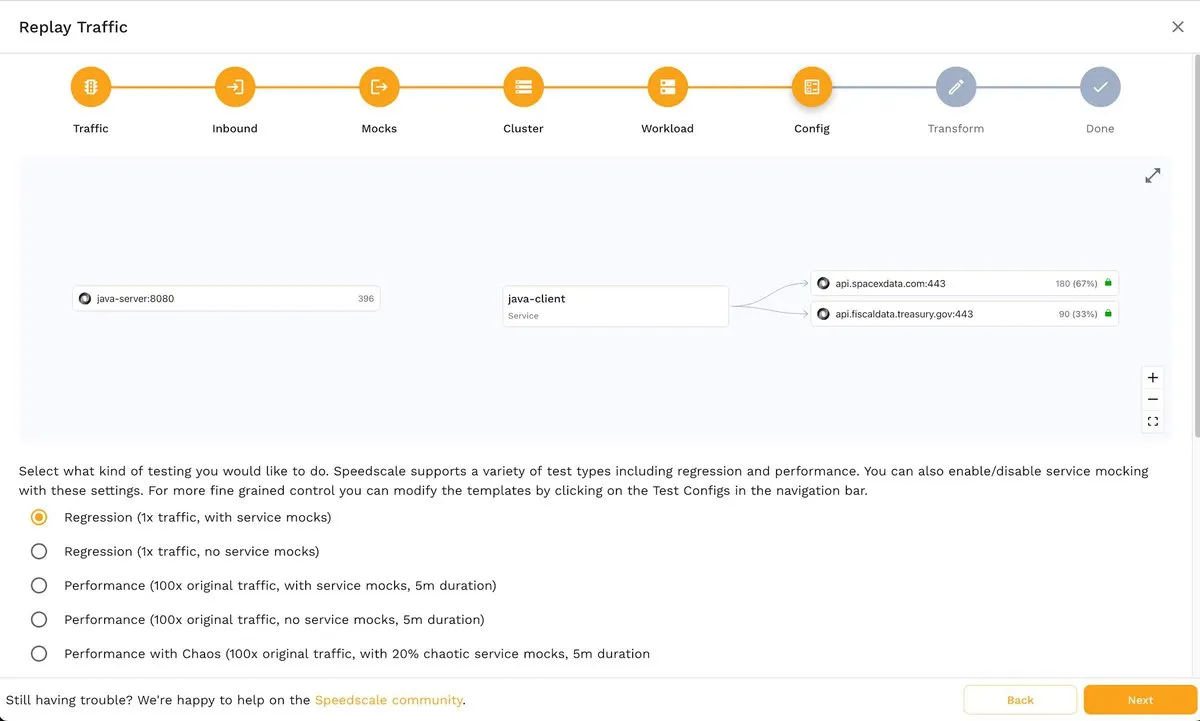Select the java-client service node

tap(615, 306)
